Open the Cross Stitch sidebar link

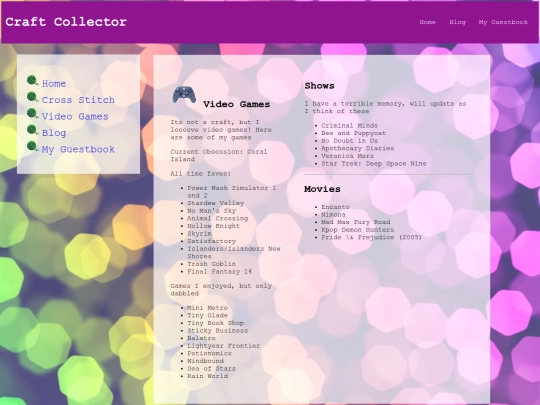78,100
